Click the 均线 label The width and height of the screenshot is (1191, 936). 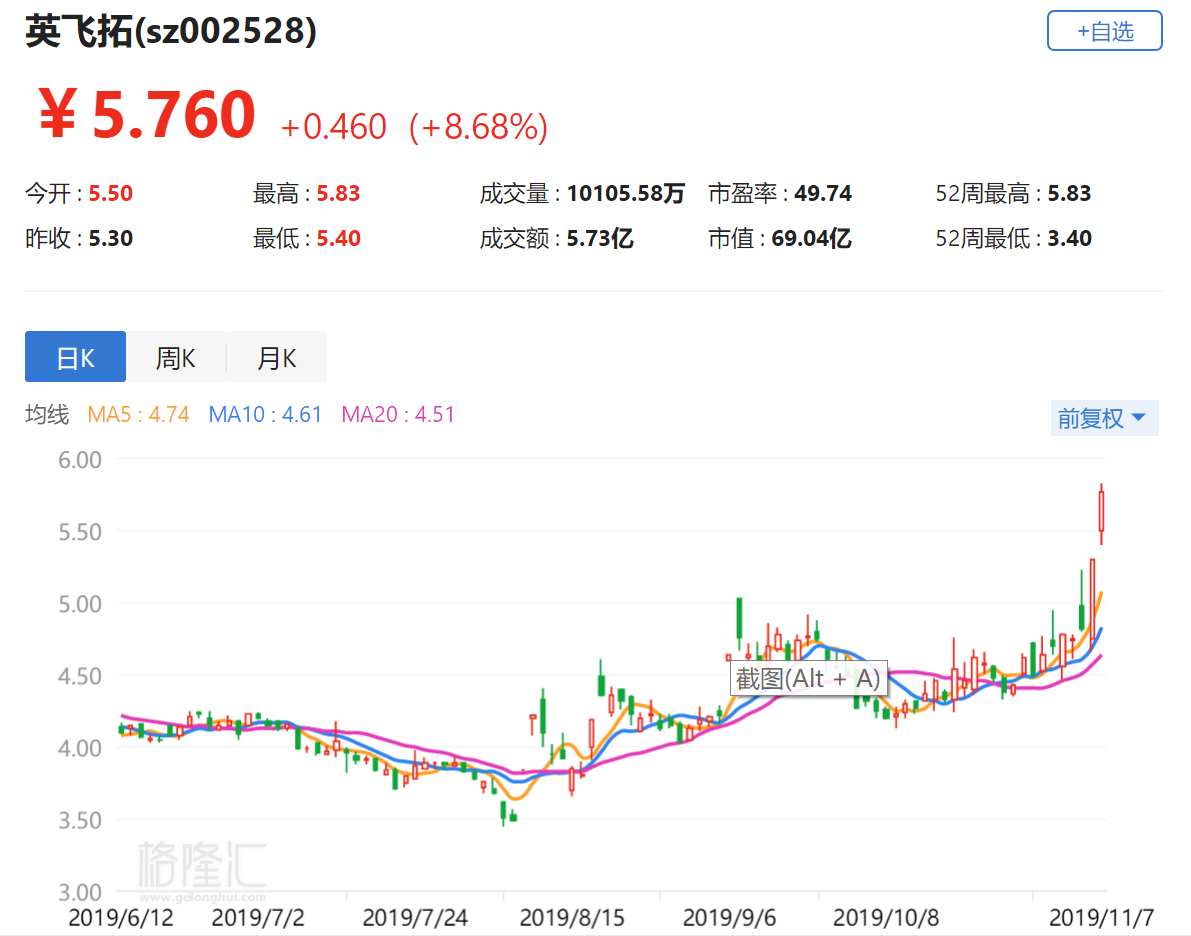pyautogui.click(x=47, y=415)
